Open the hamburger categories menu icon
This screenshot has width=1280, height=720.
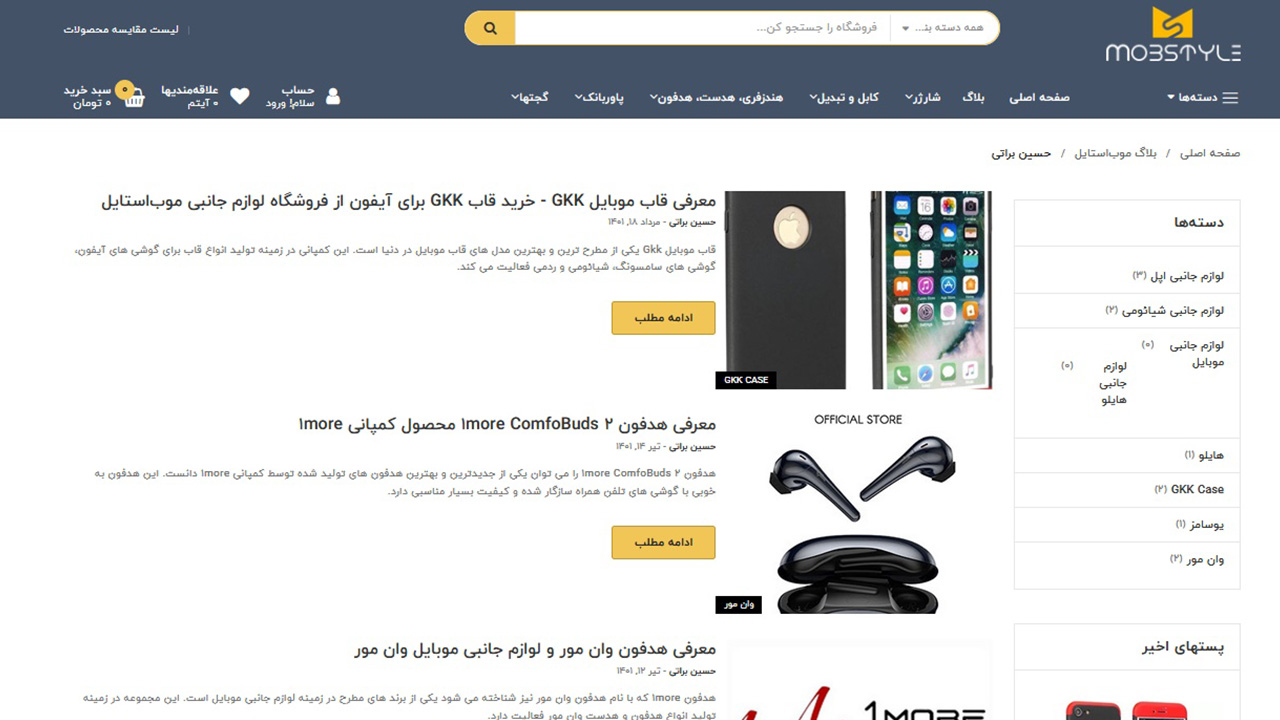coord(1230,98)
